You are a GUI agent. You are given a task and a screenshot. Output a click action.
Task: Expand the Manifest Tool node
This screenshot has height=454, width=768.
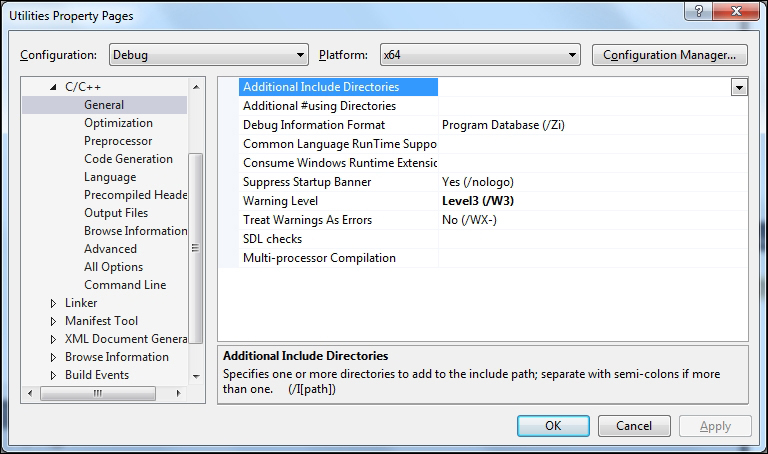[x=53, y=321]
